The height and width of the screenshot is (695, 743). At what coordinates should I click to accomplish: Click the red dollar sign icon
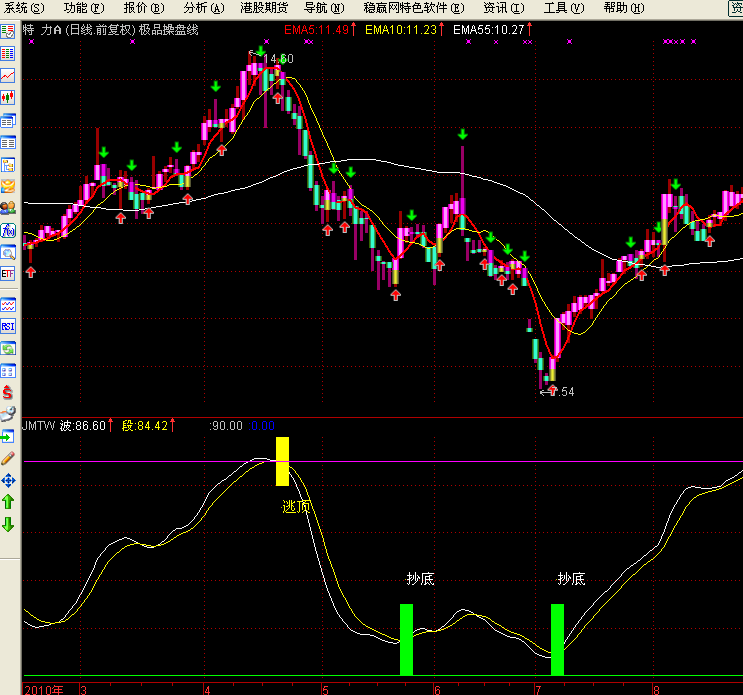(x=8, y=391)
